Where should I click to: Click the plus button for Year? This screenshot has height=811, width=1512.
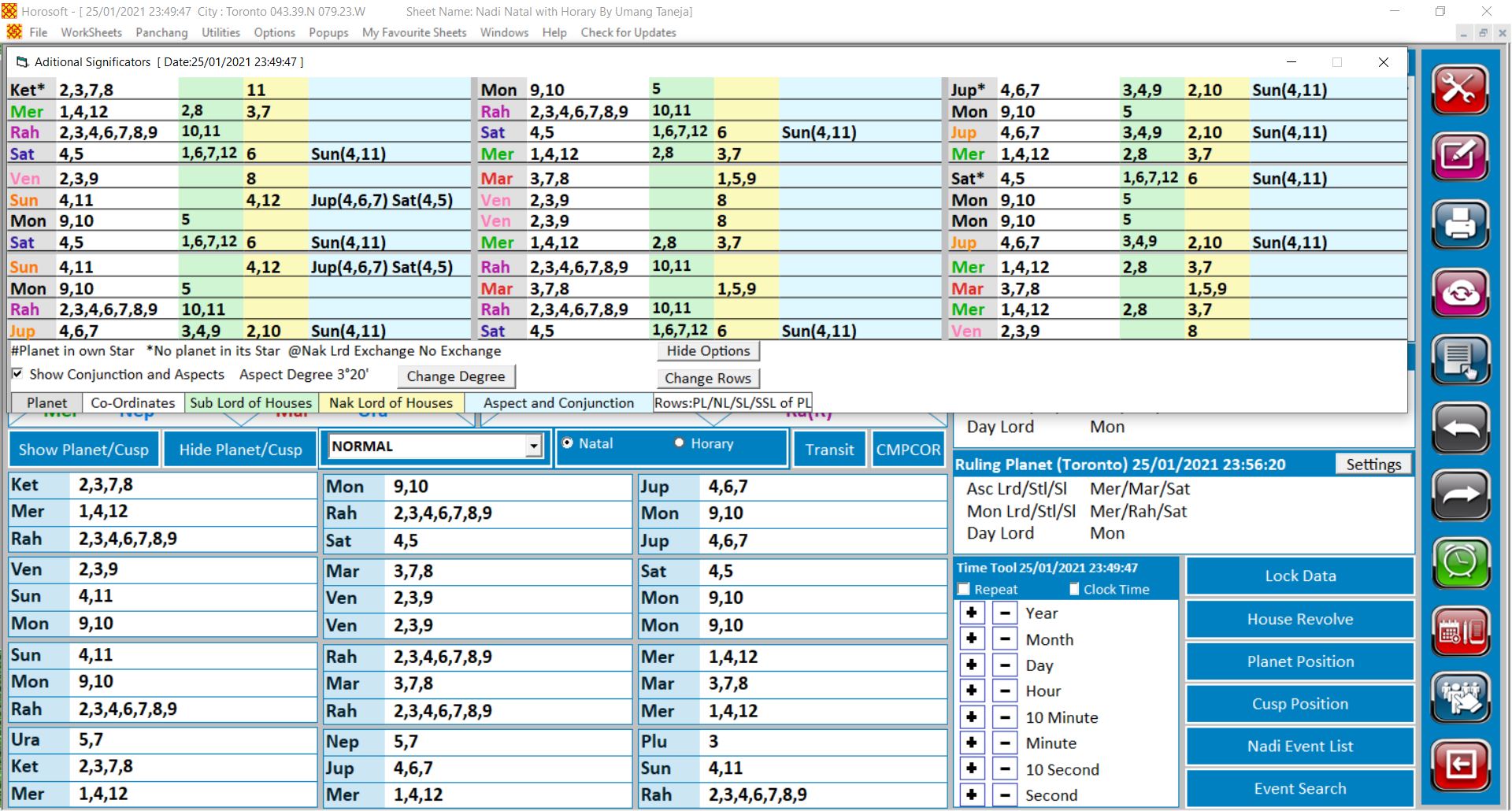click(x=972, y=613)
